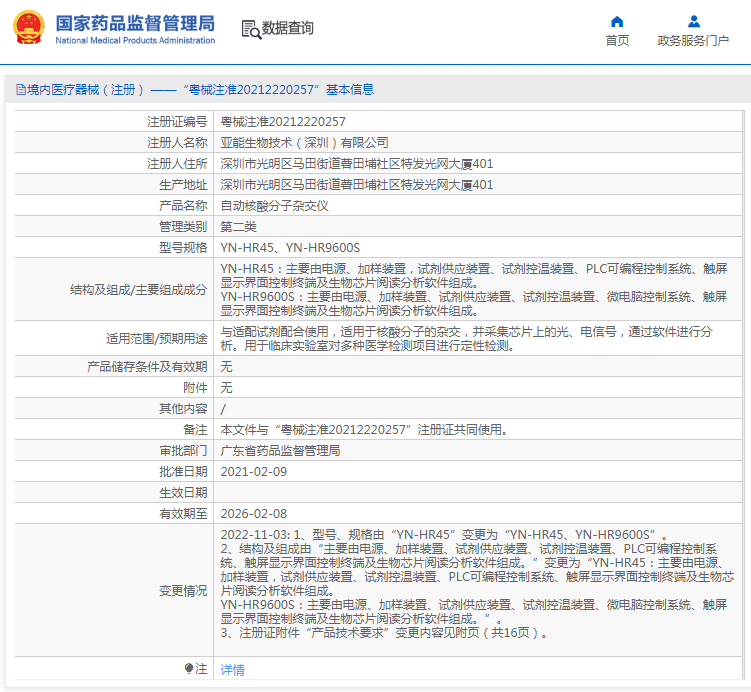The image size is (751, 692).
Task: Click the 生效日期 row label
Action: (183, 493)
